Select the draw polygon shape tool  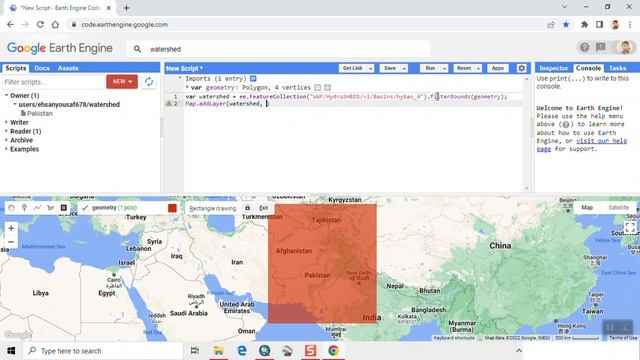point(51,208)
